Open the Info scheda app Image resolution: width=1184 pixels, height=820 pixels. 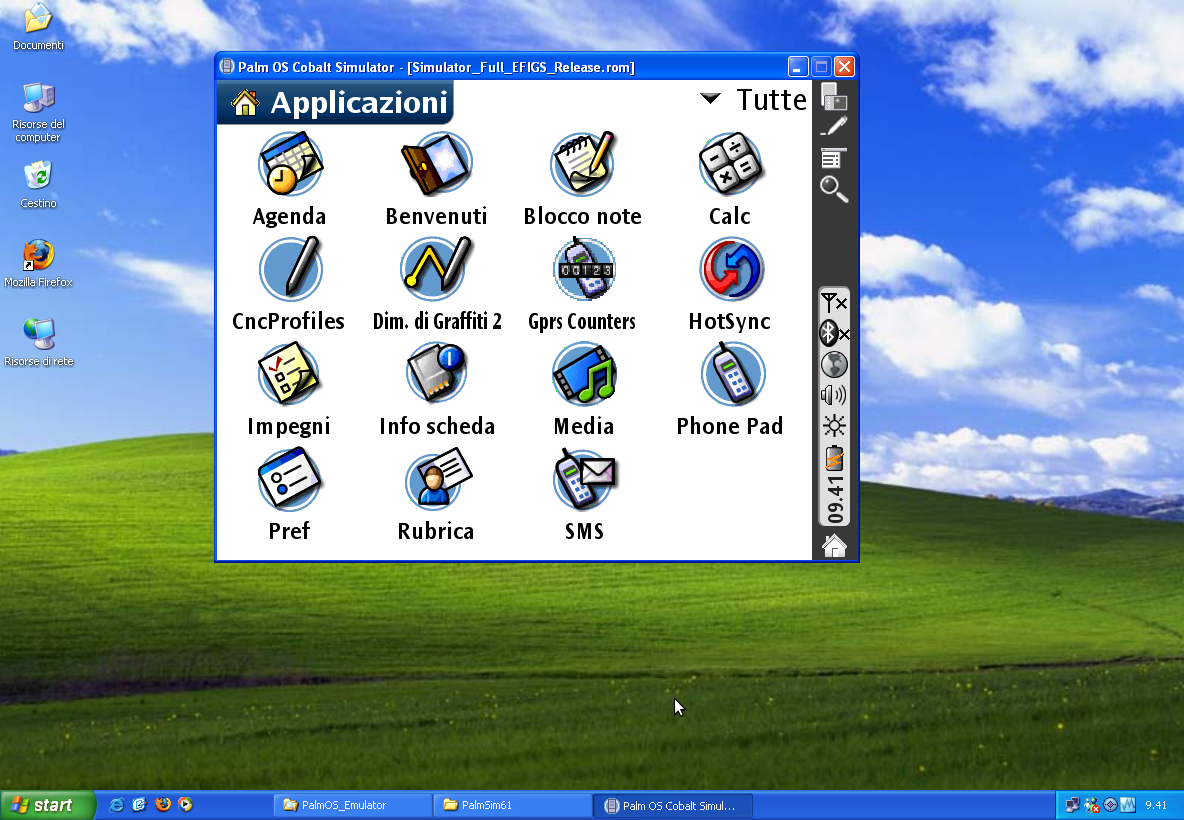click(436, 375)
